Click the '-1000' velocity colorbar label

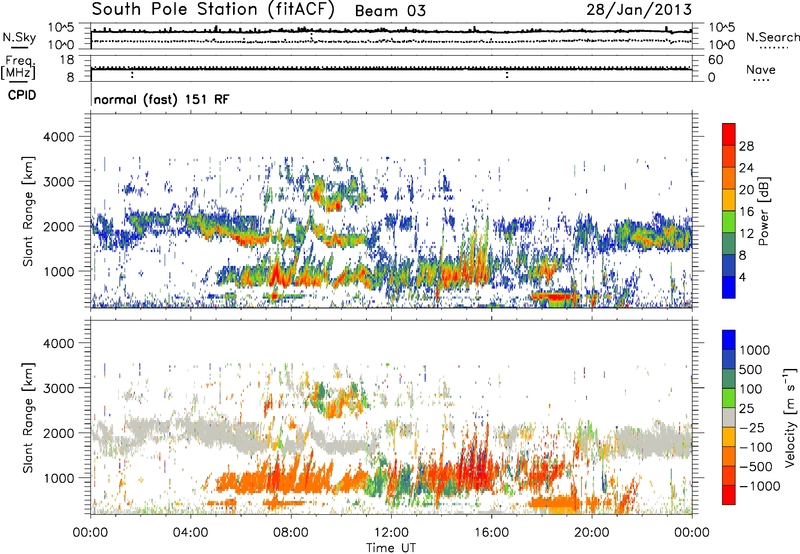(x=760, y=486)
